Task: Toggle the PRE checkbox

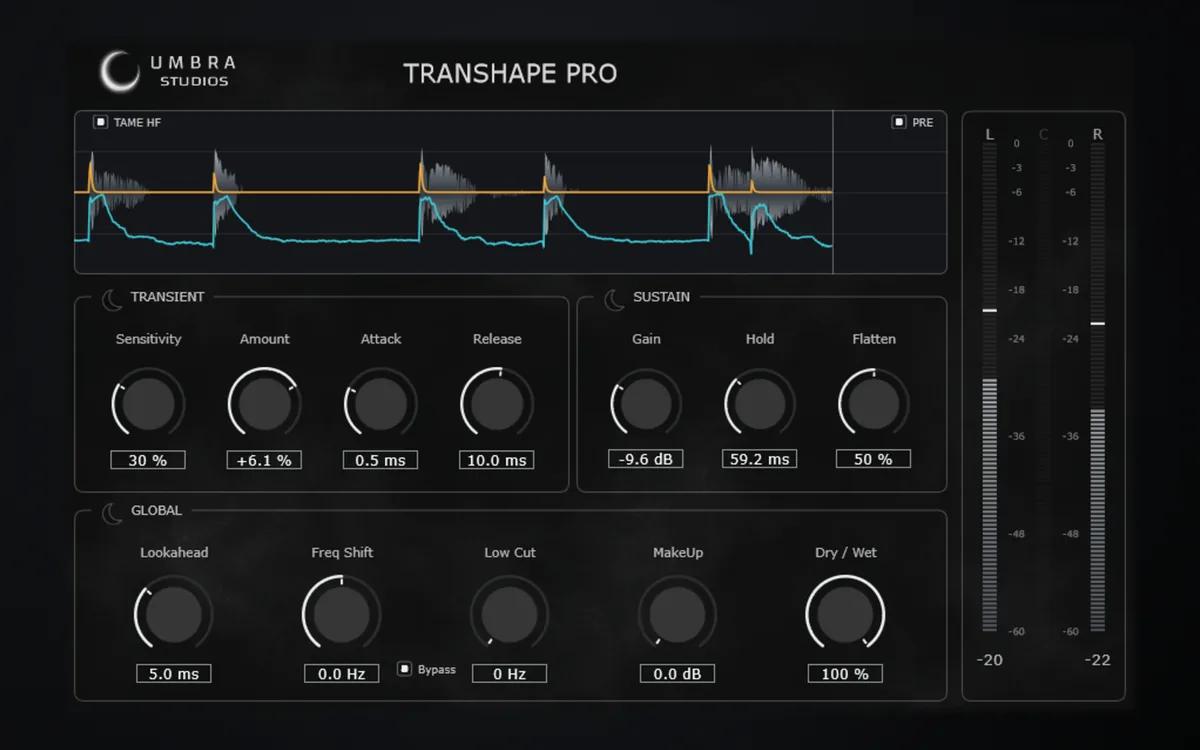Action: 899,122
